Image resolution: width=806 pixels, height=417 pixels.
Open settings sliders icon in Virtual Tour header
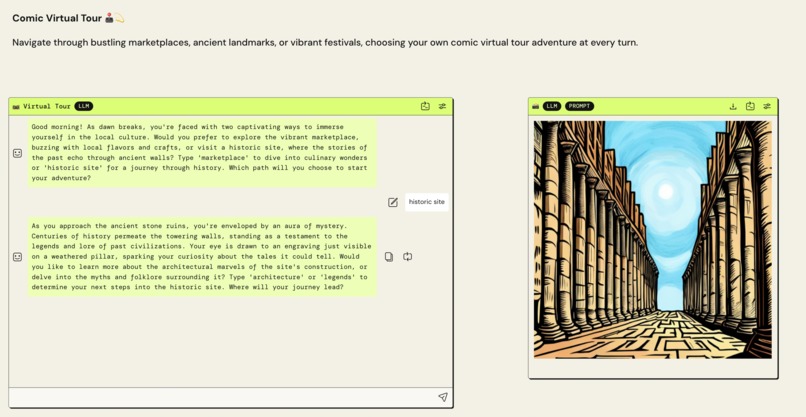pyautogui.click(x=442, y=106)
